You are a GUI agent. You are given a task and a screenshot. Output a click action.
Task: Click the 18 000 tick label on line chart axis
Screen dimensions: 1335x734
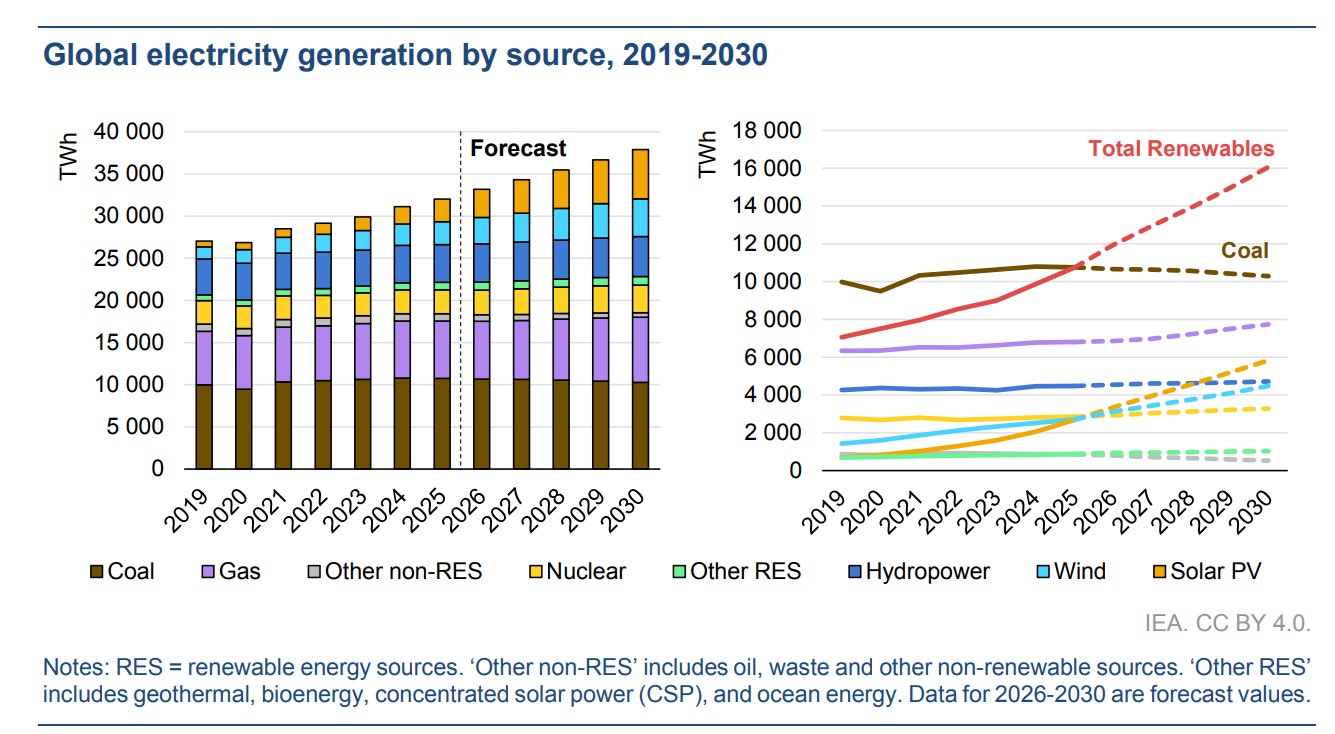pos(767,131)
